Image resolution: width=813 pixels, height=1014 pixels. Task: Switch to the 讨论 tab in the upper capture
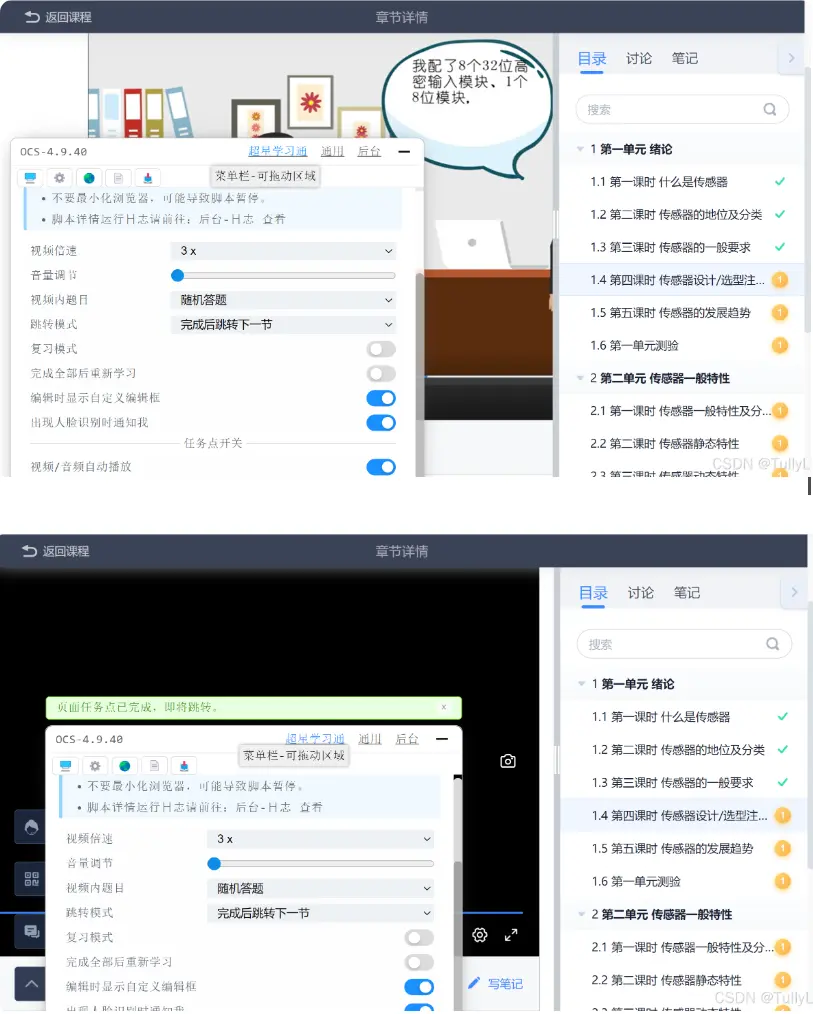[x=639, y=59]
